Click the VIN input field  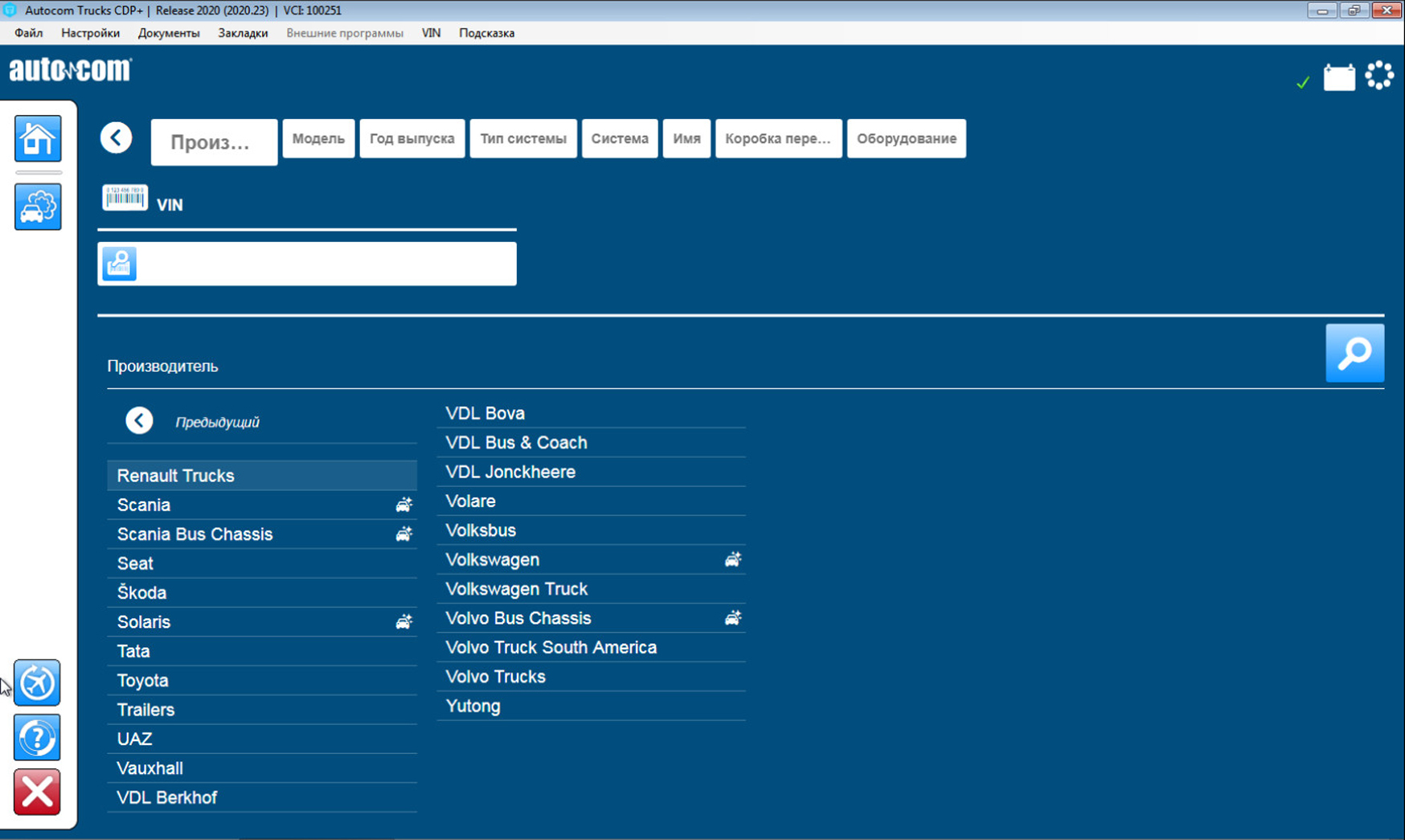pyautogui.click(x=326, y=264)
